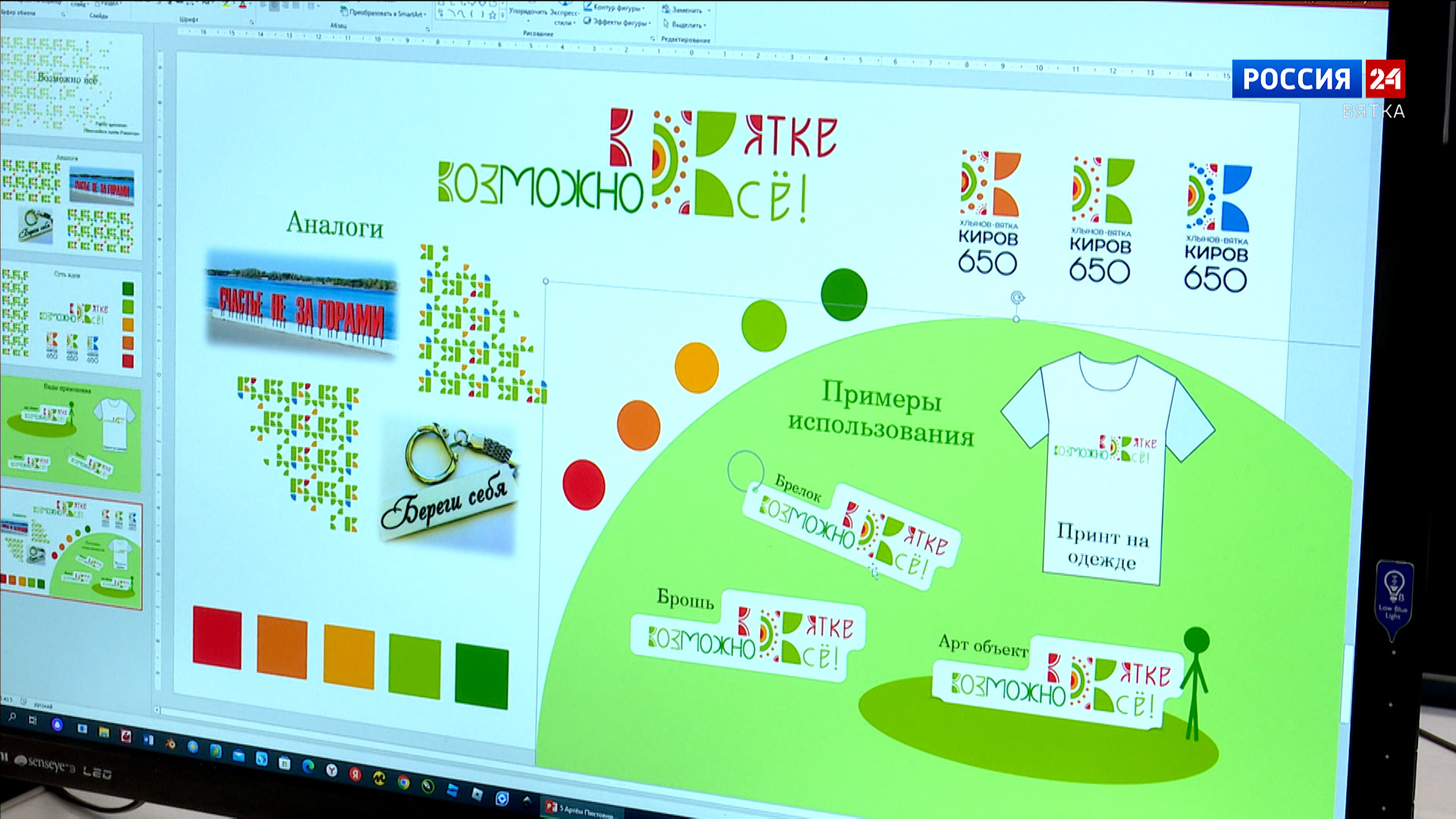Click the taskbar search magnifier icon
The width and height of the screenshot is (1456, 819).
pyautogui.click(x=12, y=717)
